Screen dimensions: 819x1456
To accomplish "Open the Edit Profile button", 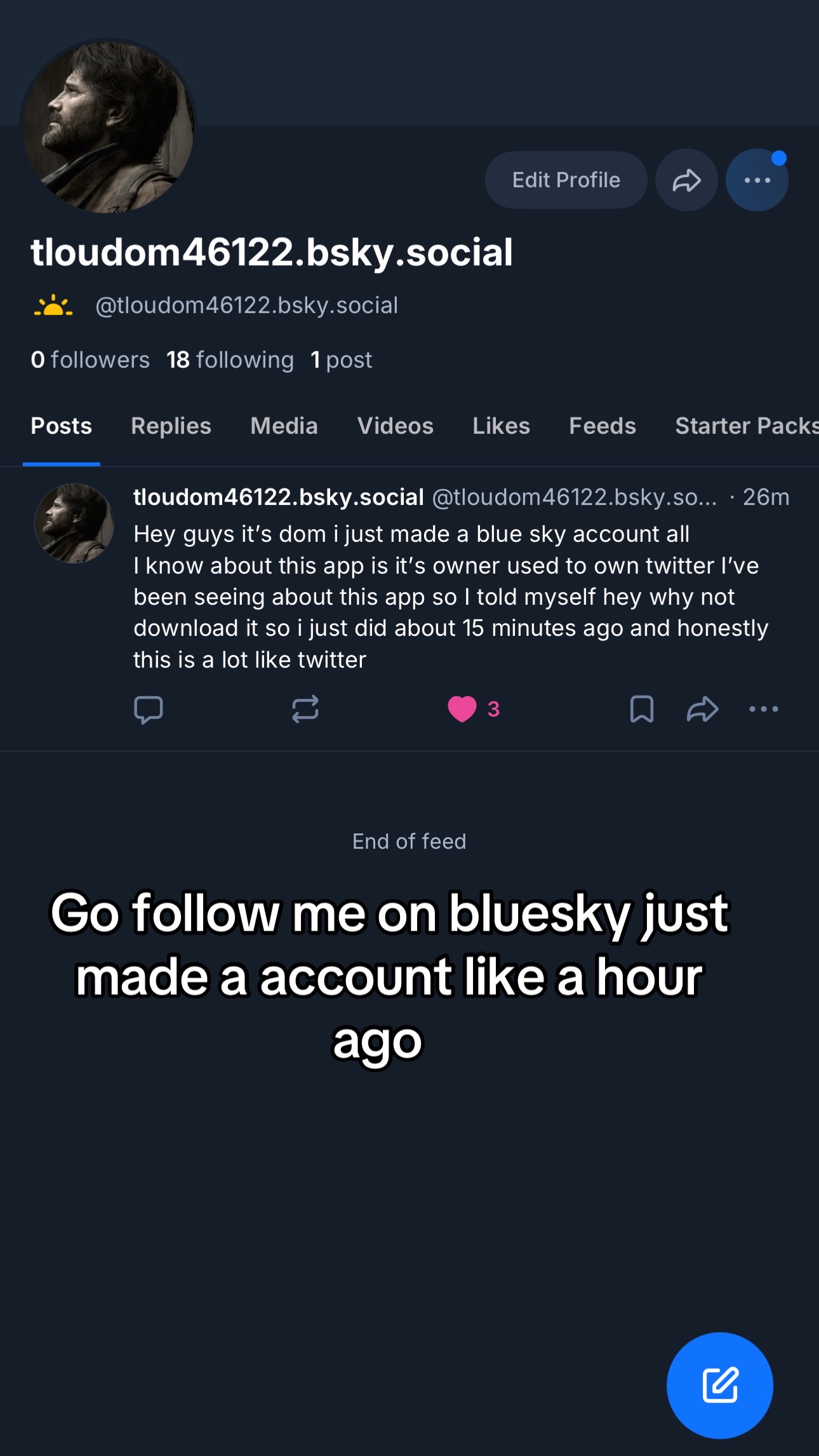I will click(566, 180).
